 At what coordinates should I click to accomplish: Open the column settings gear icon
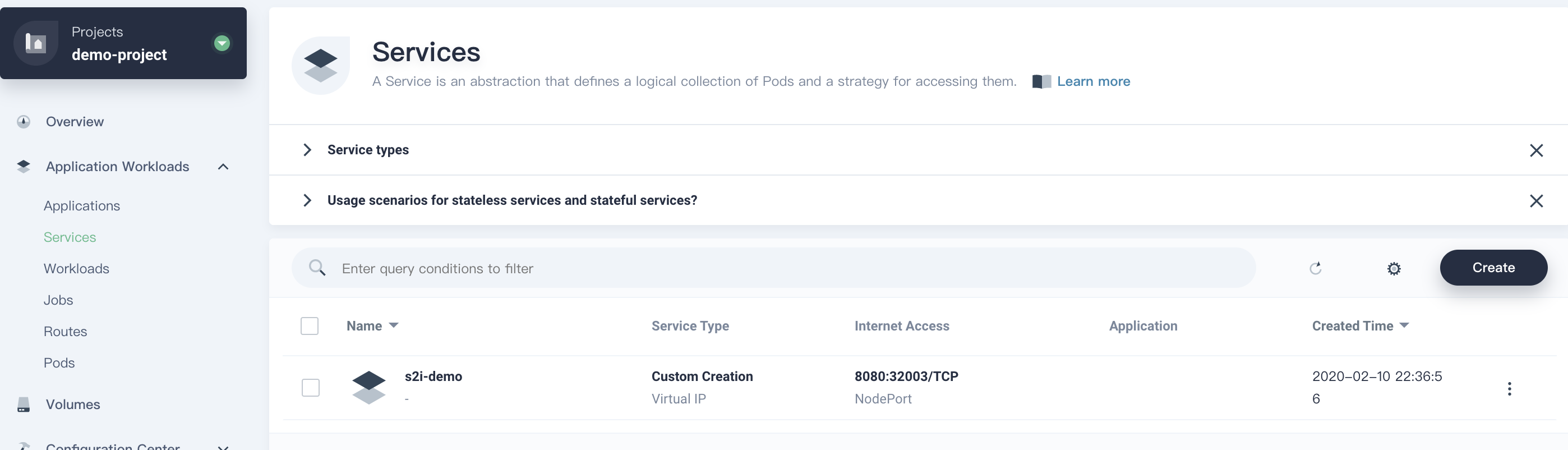(x=1394, y=269)
